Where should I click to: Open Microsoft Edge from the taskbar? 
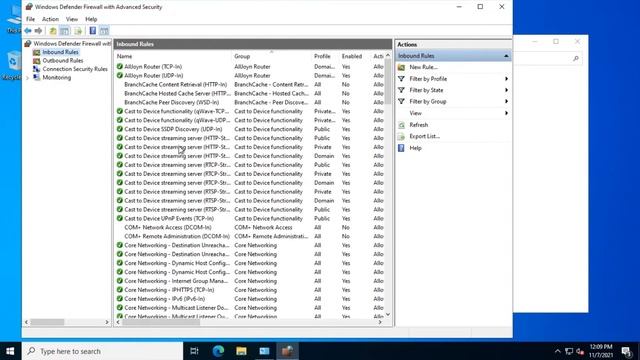(x=218, y=351)
